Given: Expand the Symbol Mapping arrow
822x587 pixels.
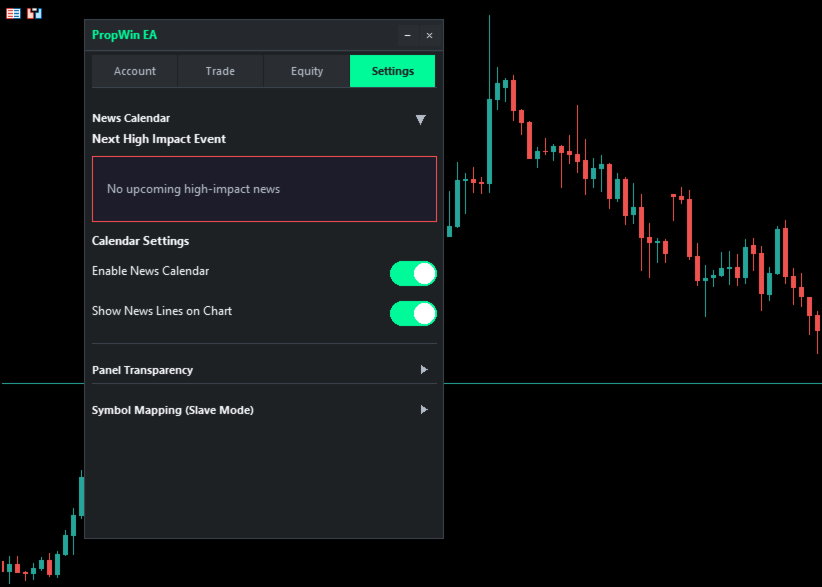Looking at the screenshot, I should [424, 410].
